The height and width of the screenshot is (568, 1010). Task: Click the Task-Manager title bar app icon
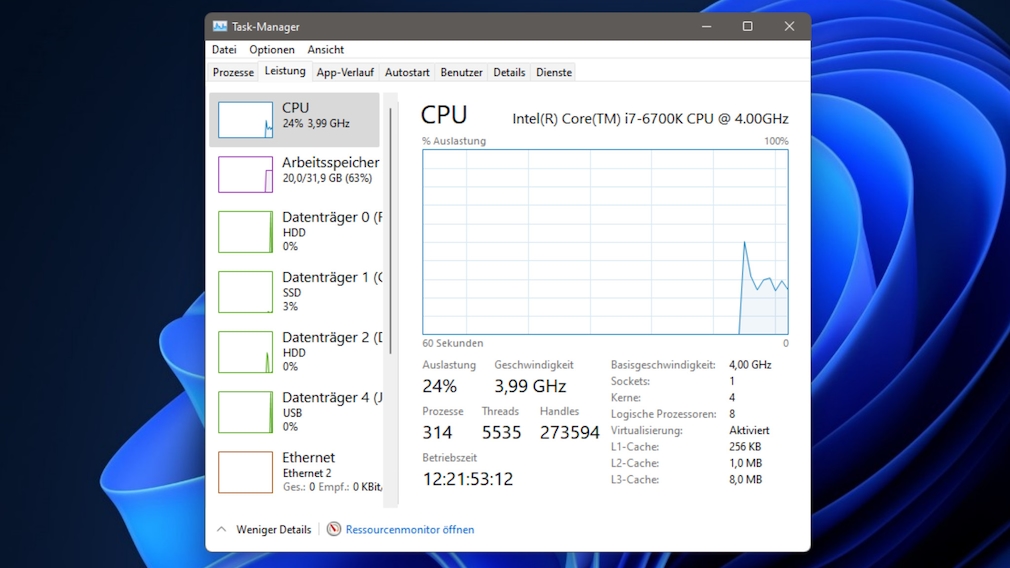[220, 27]
